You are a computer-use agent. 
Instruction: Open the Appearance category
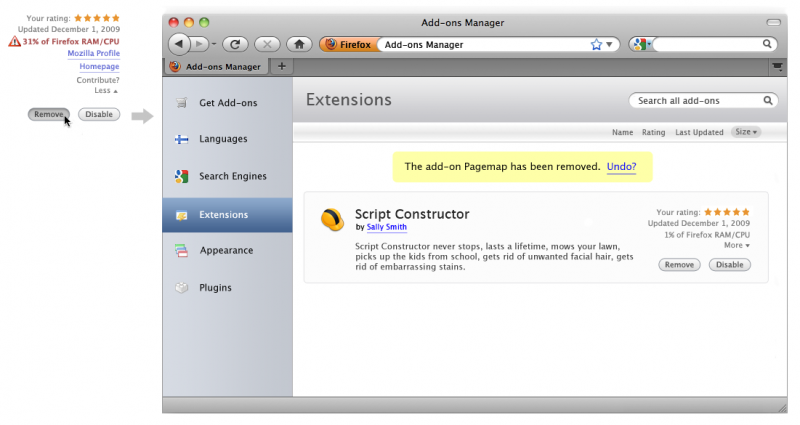(228, 250)
